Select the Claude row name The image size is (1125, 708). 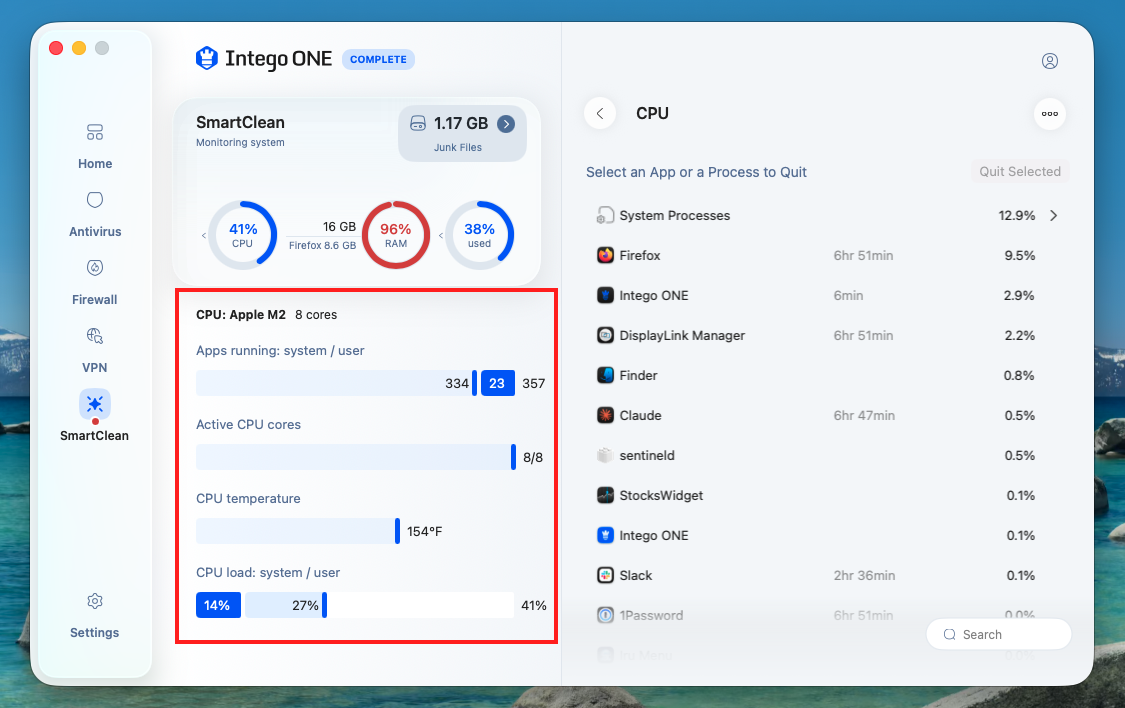[640, 415]
